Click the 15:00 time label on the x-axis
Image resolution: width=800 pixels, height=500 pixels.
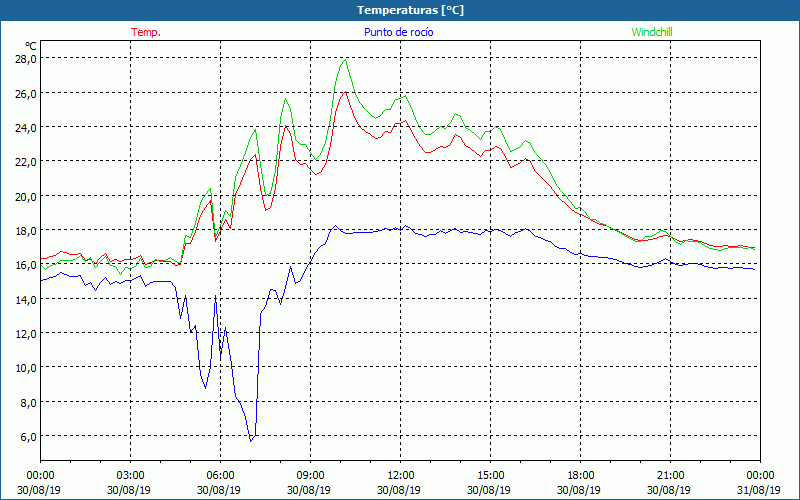coord(490,476)
